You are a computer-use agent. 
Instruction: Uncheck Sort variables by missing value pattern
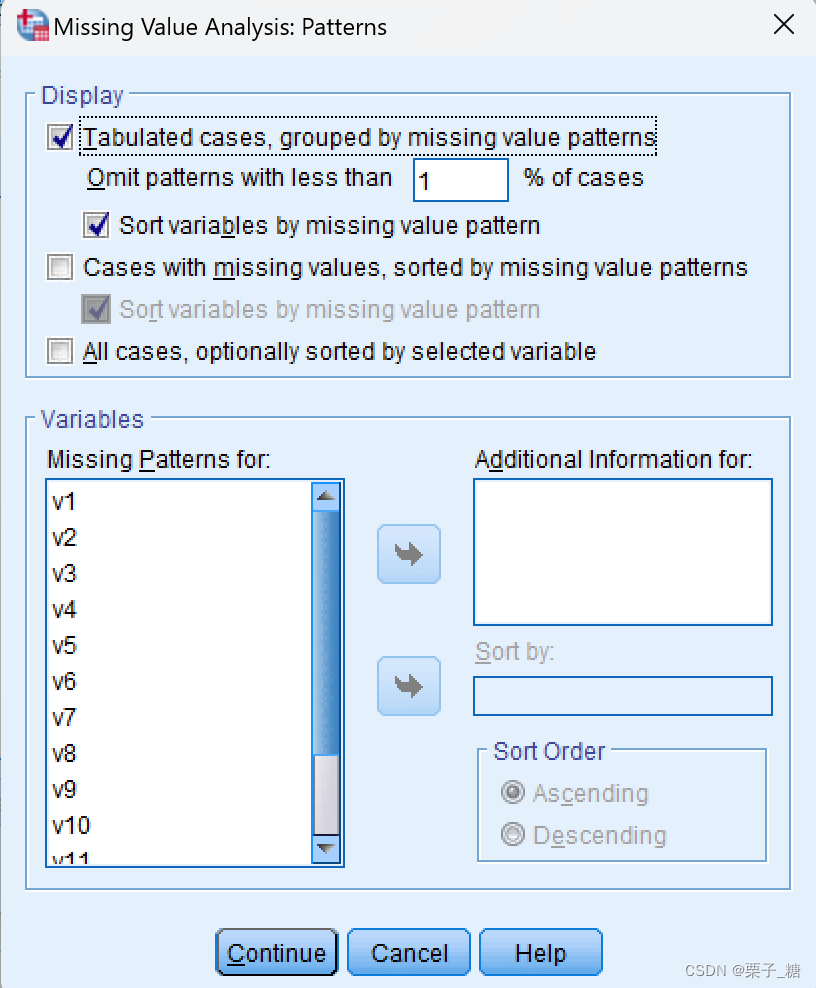95,225
